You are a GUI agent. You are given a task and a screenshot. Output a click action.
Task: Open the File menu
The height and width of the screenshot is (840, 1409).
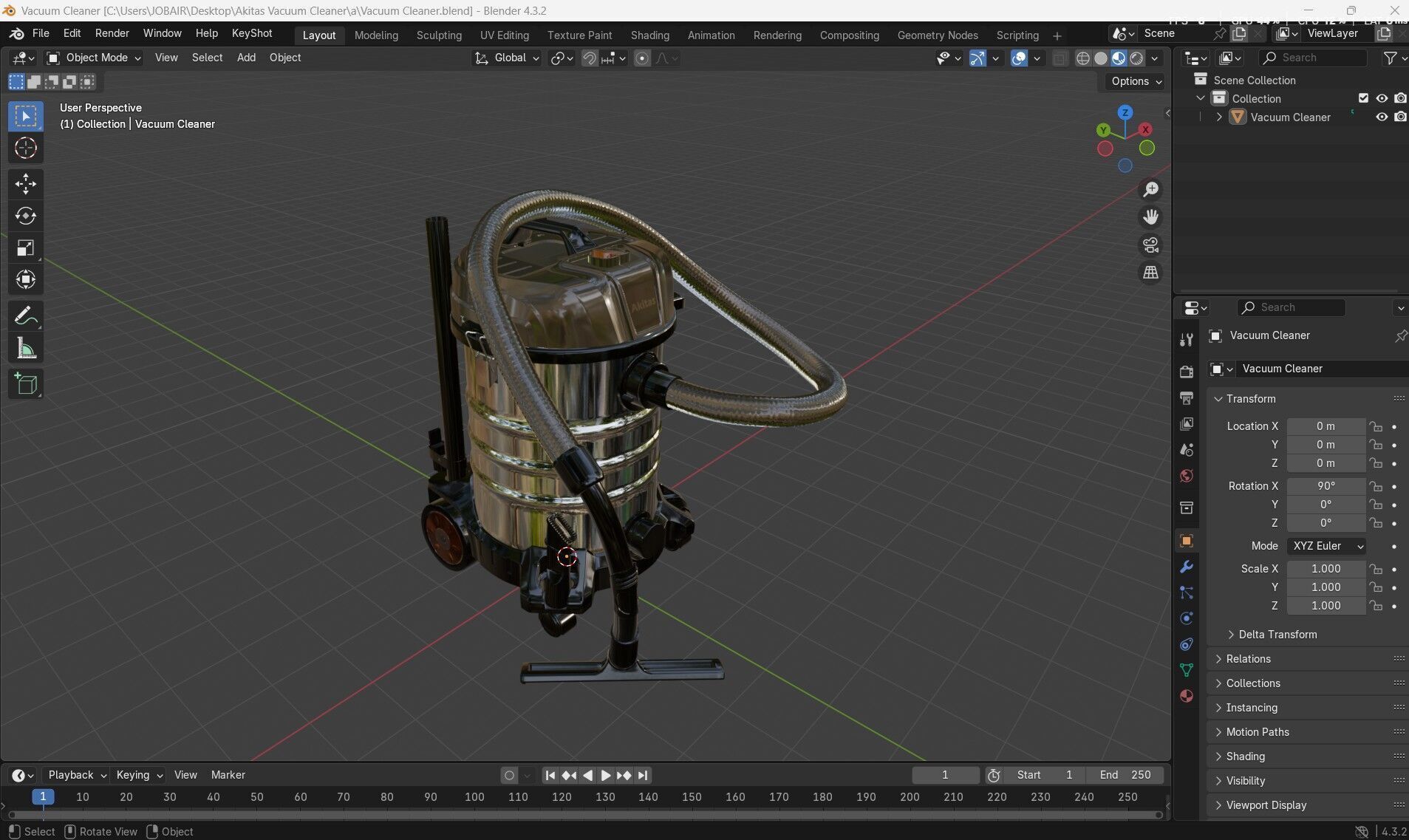[x=41, y=33]
